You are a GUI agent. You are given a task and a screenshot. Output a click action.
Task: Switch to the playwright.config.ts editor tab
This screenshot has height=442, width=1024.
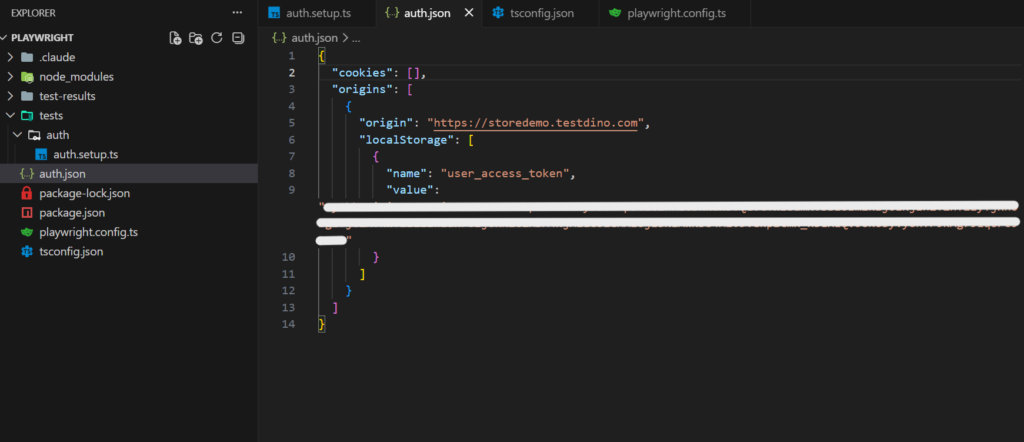[x=675, y=13]
